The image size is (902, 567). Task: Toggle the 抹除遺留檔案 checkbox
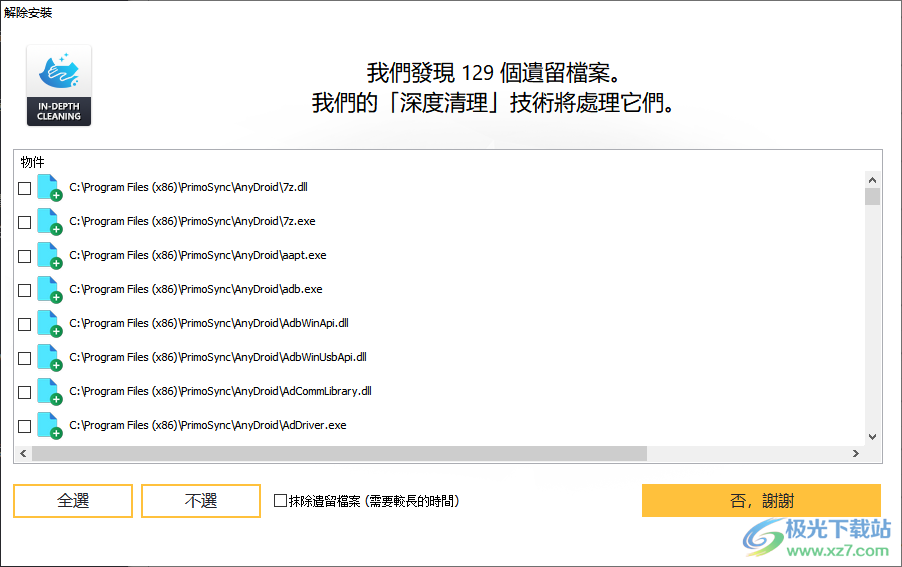point(280,501)
